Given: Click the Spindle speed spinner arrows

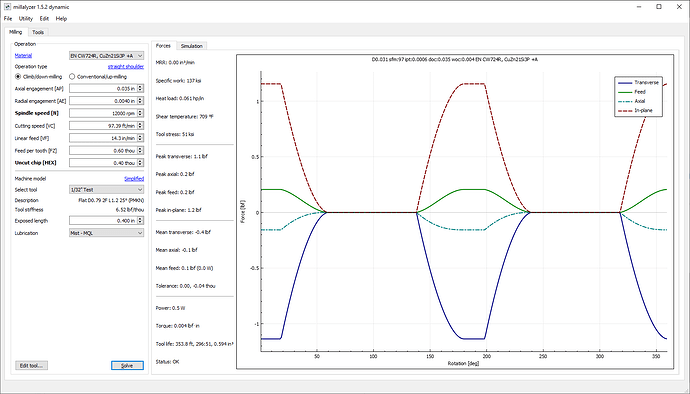Looking at the screenshot, I should pos(140,113).
